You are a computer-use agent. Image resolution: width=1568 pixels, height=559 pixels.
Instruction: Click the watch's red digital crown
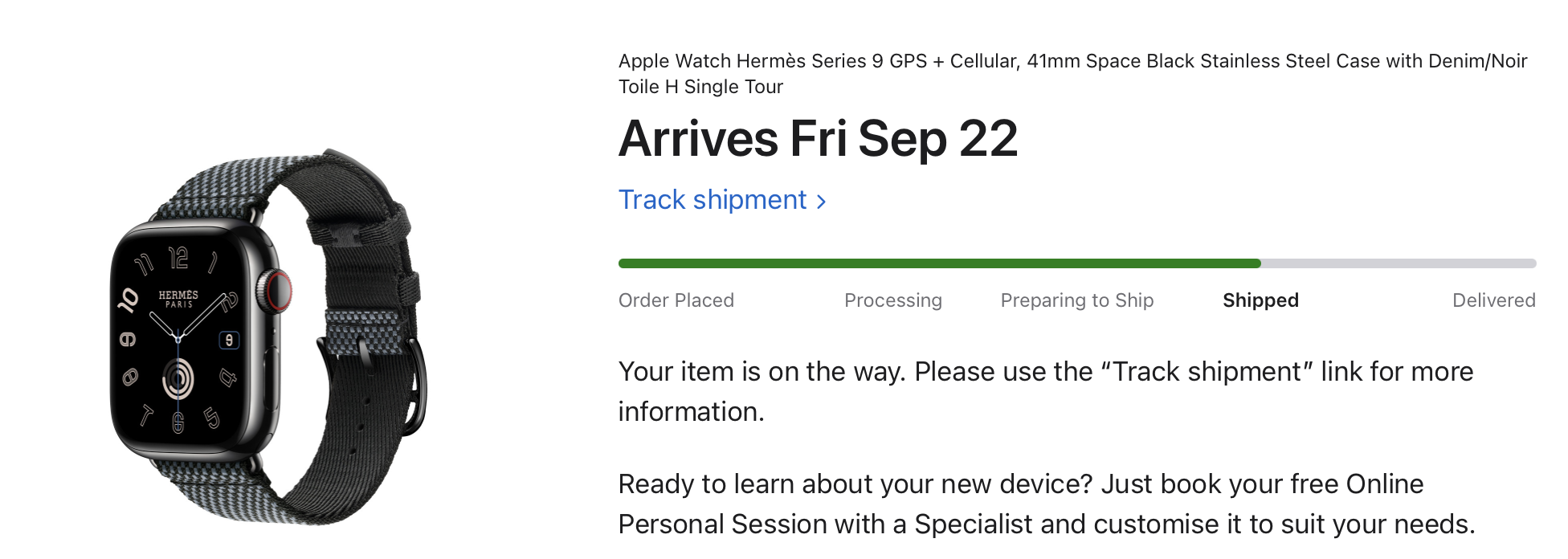278,291
